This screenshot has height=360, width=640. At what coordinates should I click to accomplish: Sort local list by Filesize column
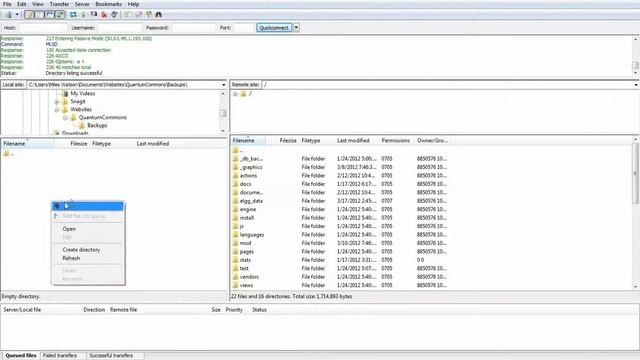pos(79,144)
